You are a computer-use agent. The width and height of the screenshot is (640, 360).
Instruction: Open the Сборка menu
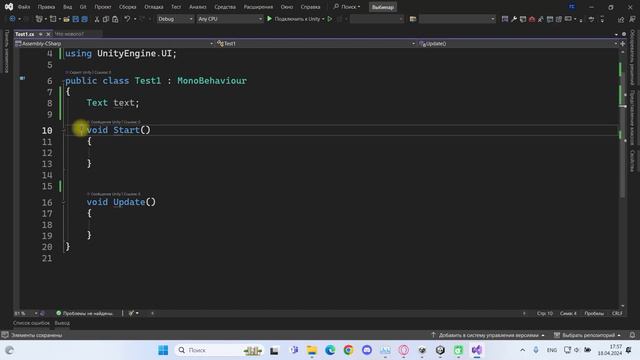pyautogui.click(x=127, y=7)
